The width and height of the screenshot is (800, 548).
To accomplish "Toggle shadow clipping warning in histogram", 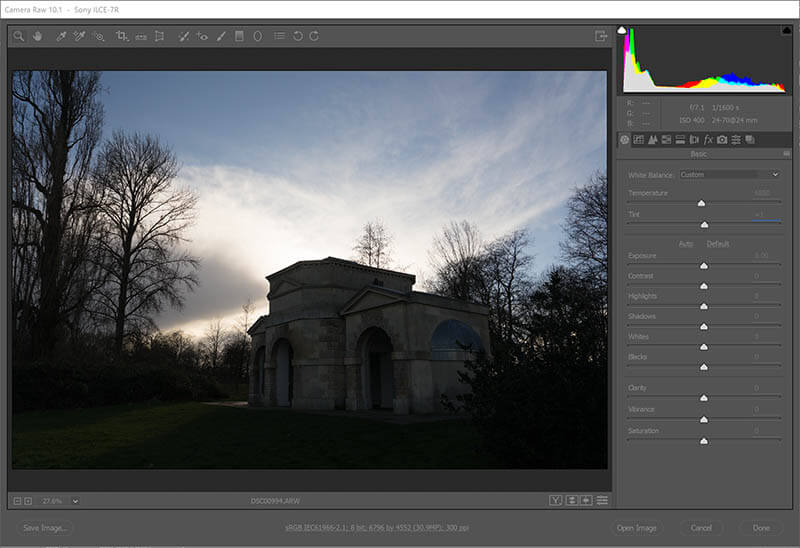I will (x=621, y=30).
